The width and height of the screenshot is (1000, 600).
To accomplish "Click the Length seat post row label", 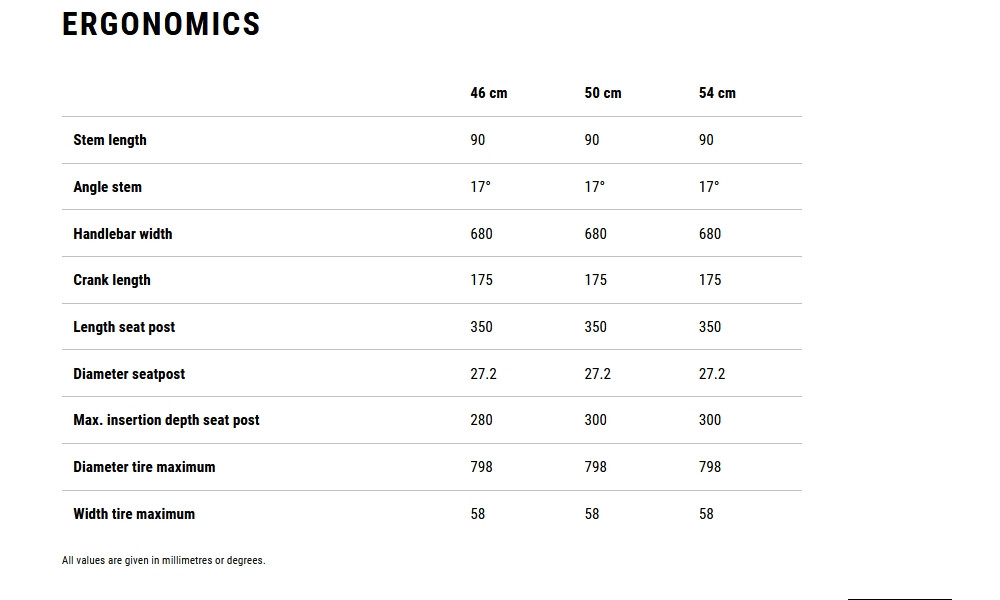I will click(124, 327).
